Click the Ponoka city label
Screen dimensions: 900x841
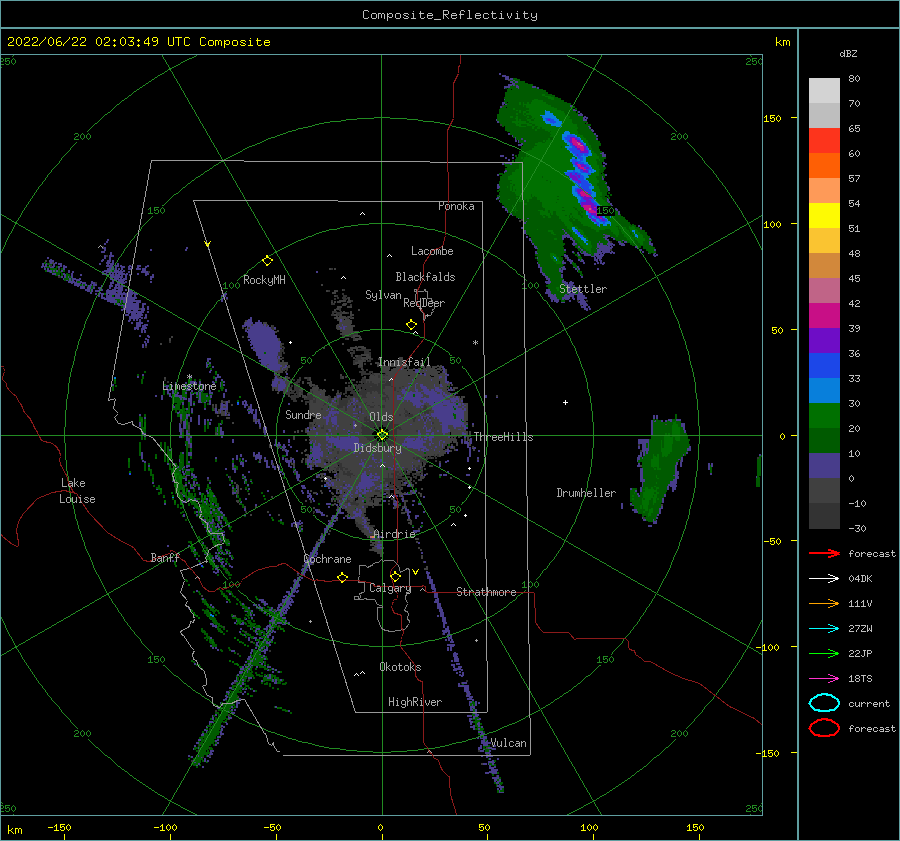(456, 206)
